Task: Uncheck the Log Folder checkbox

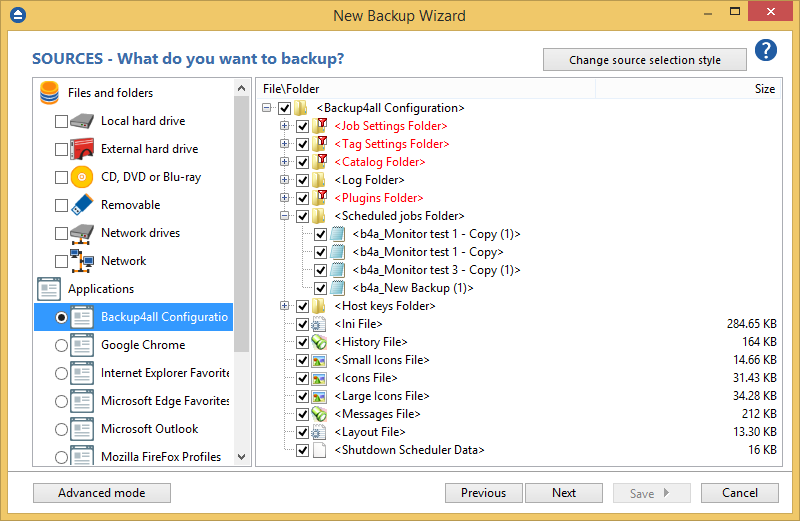Action: pos(303,180)
